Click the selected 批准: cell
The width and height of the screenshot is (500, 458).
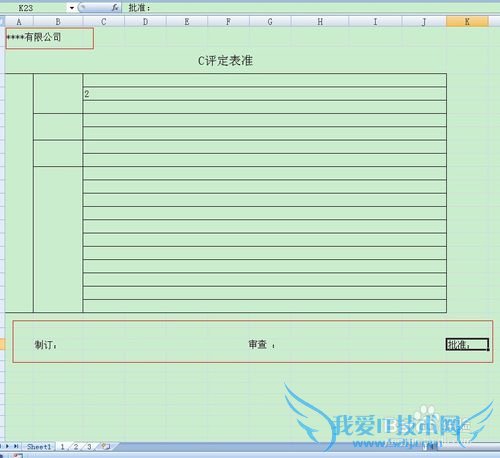pyautogui.click(x=467, y=344)
